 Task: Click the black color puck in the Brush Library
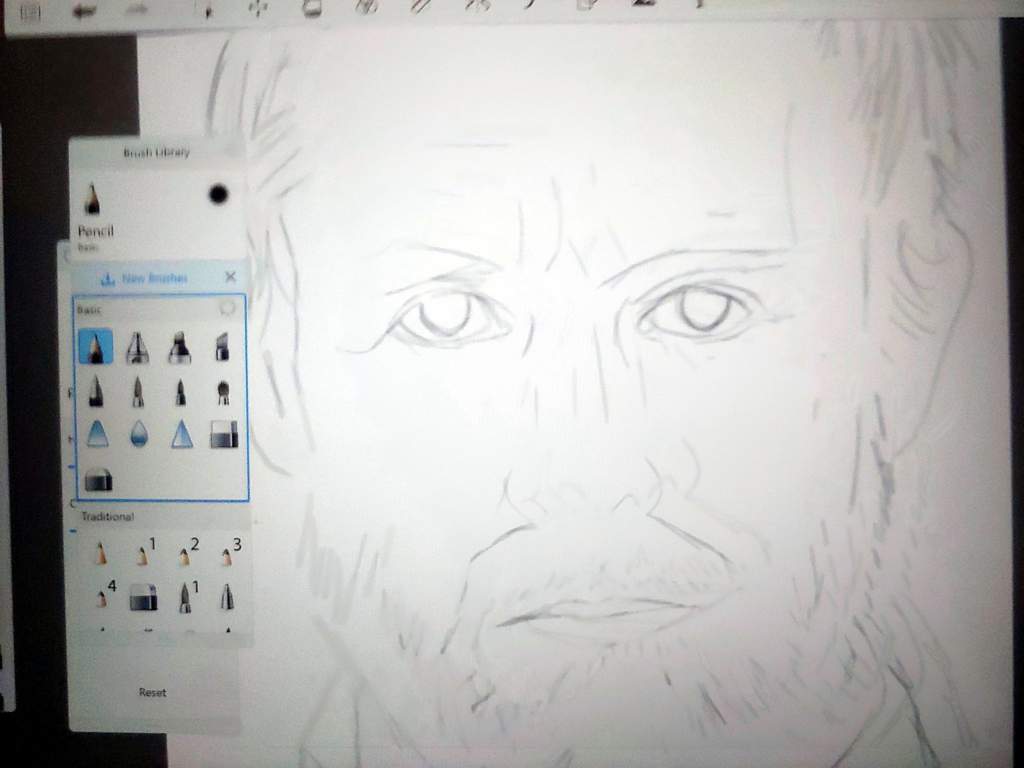(218, 194)
